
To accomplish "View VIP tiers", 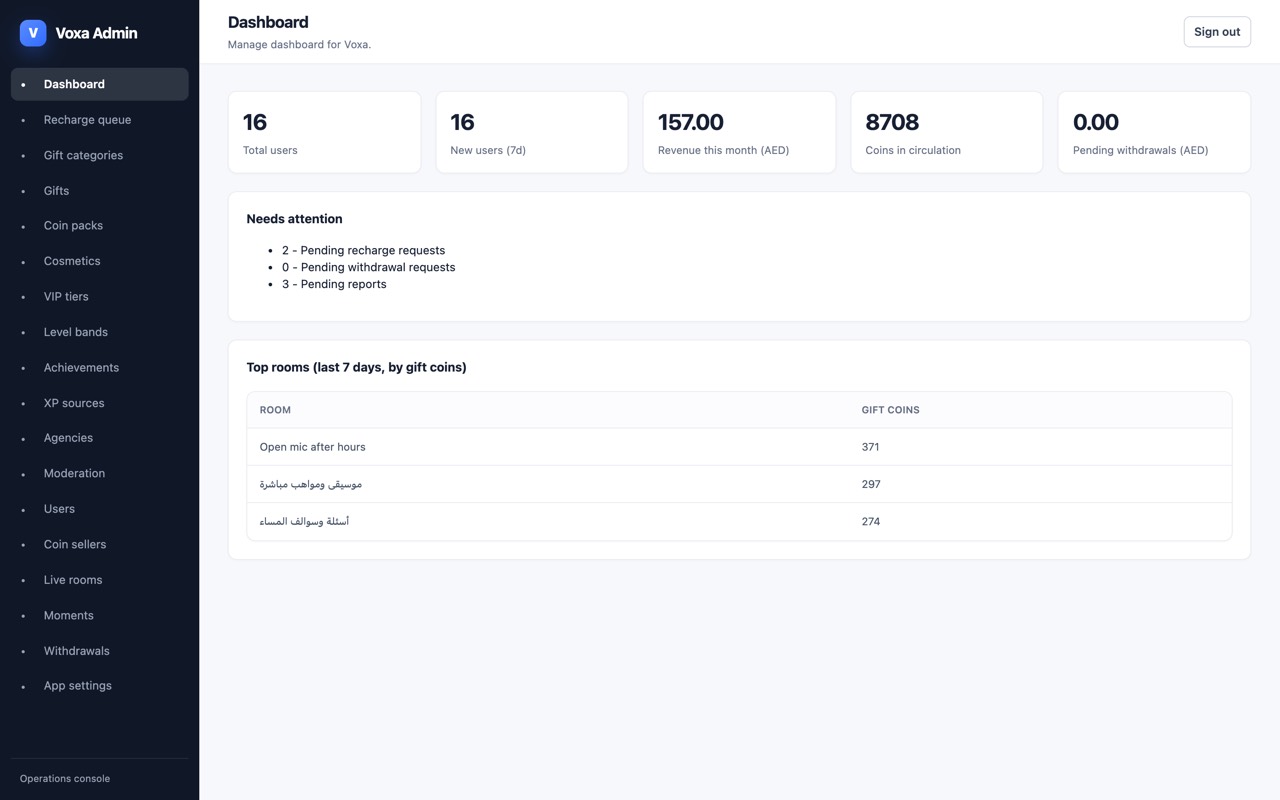I will [x=99, y=297].
